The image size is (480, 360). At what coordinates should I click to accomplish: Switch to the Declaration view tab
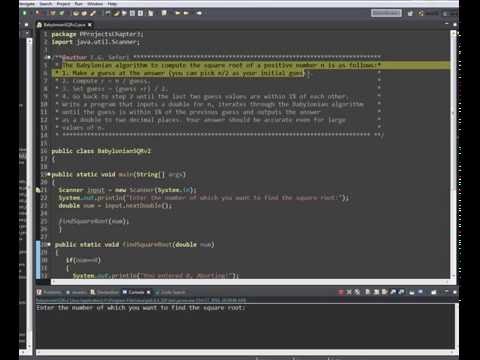104,292
